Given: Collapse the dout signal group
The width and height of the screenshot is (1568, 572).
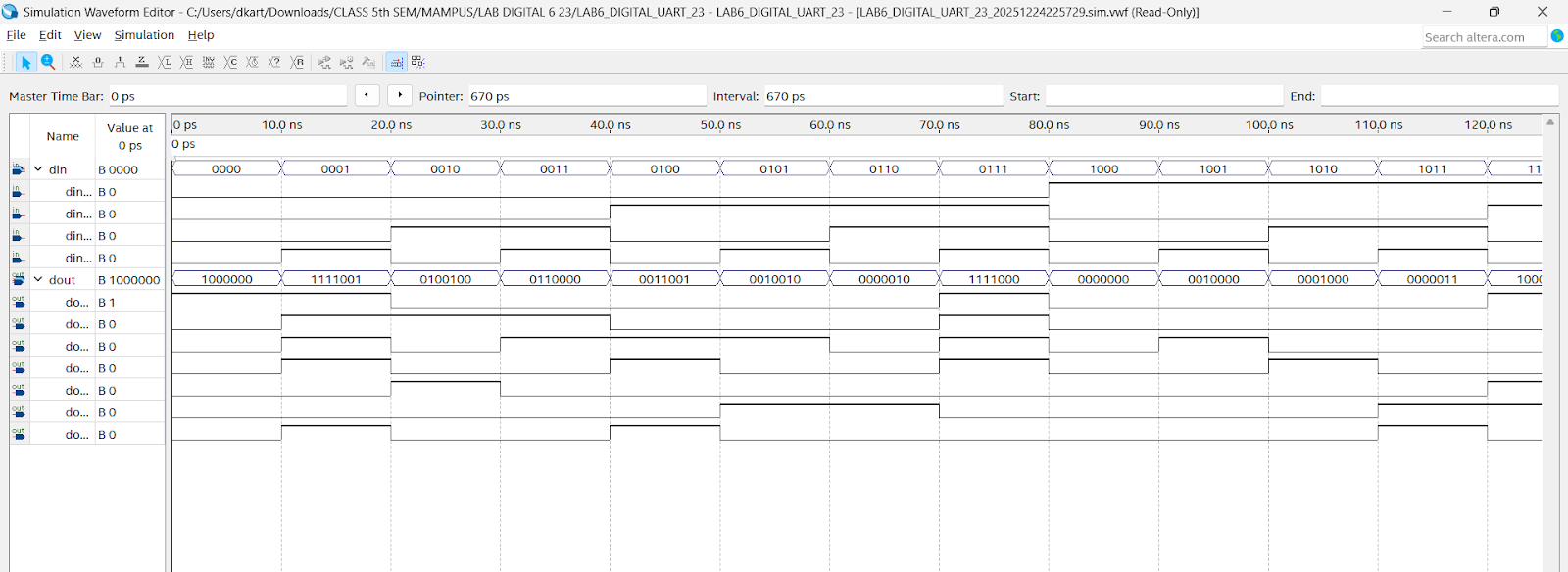Looking at the screenshot, I should [38, 279].
